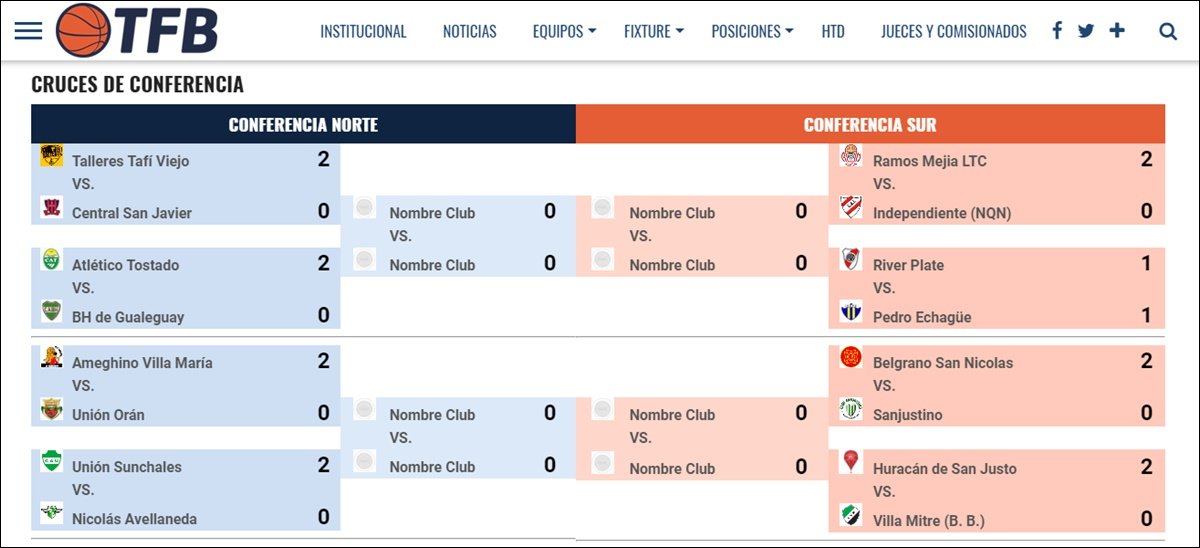Open the Facebook page icon
The height and width of the screenshot is (548, 1200).
click(x=1057, y=31)
